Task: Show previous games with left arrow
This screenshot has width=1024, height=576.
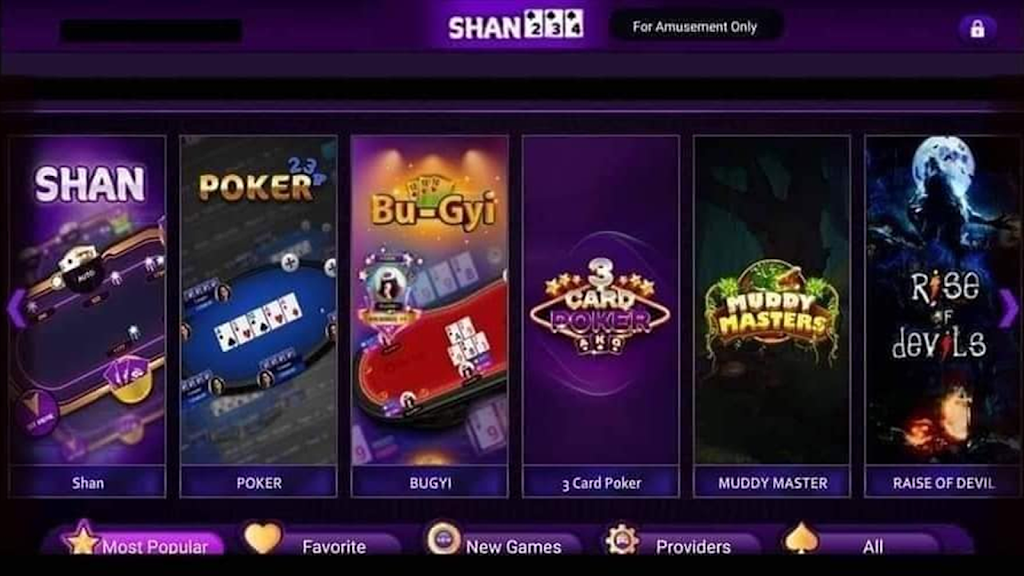Action: (x=16, y=308)
